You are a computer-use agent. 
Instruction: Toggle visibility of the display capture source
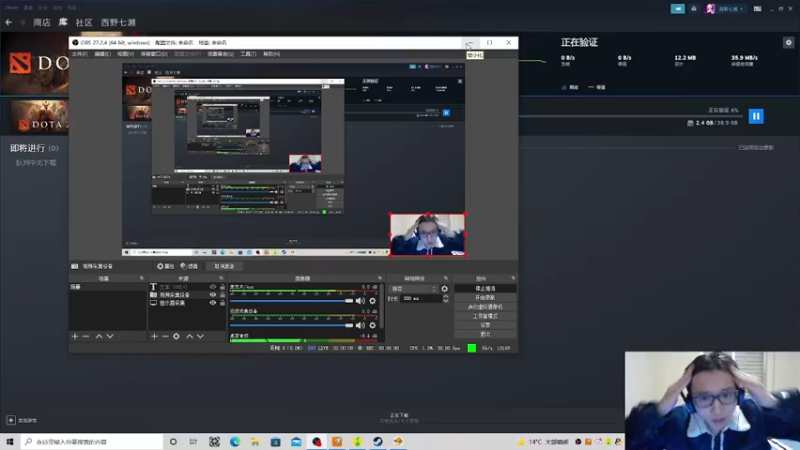pos(213,303)
